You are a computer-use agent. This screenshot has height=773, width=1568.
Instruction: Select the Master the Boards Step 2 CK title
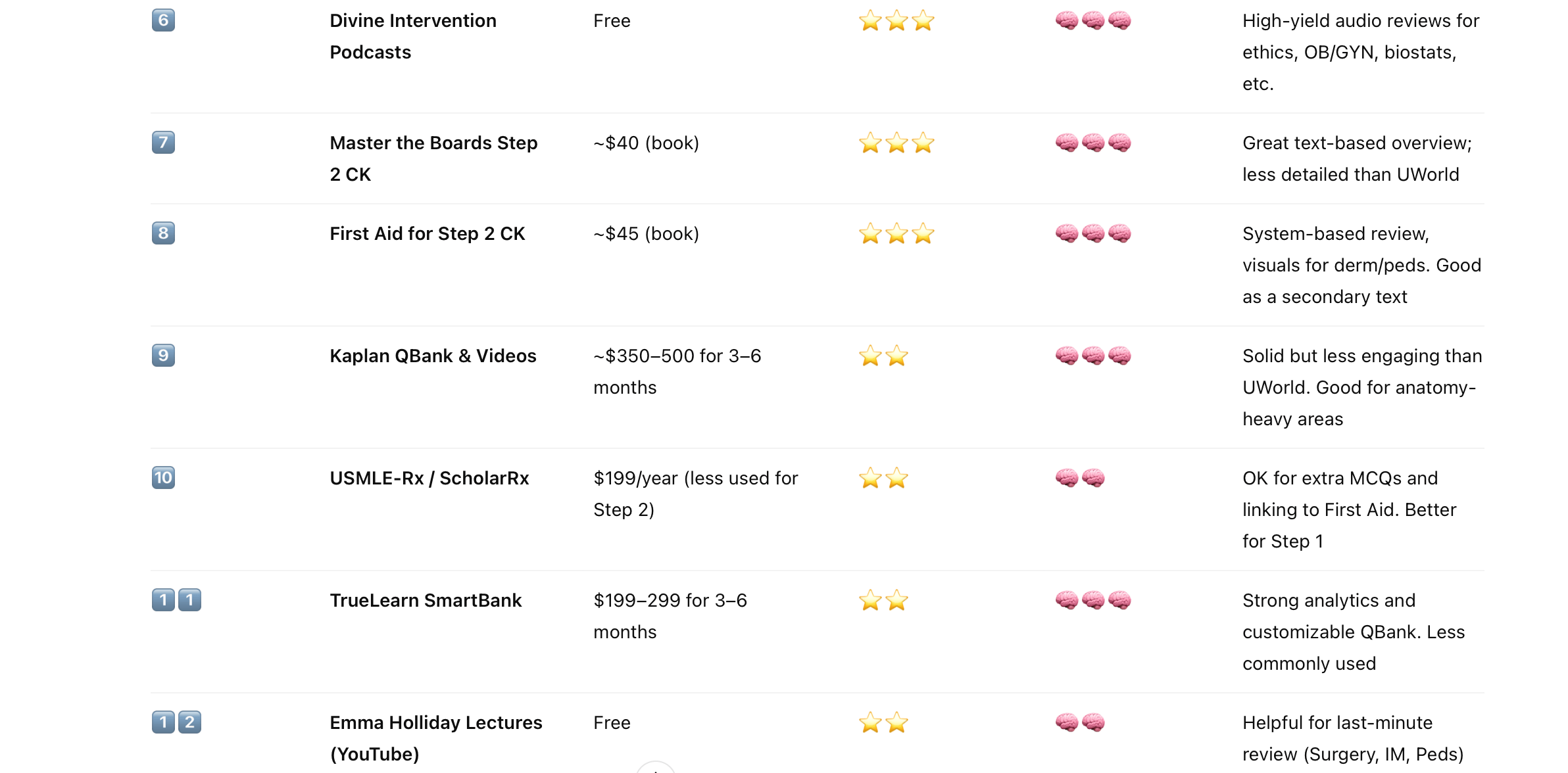[433, 158]
